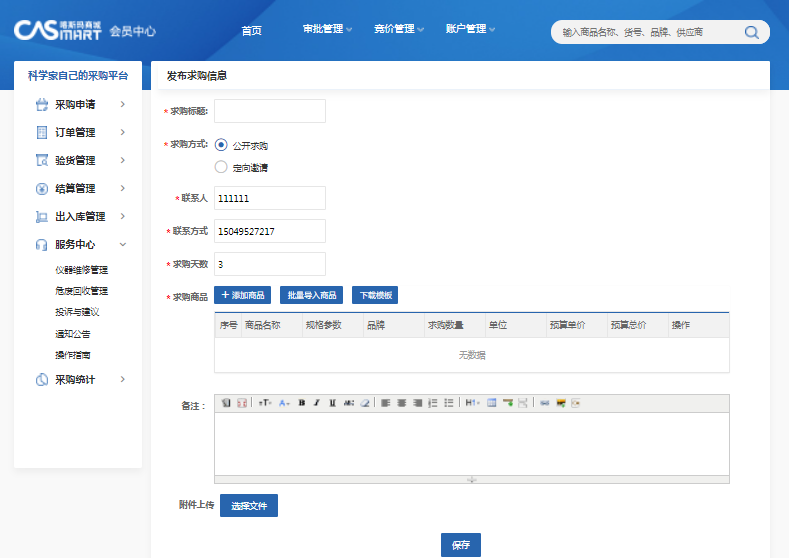Click the bold formatting icon in editor
The height and width of the screenshot is (558, 789).
coord(301,403)
